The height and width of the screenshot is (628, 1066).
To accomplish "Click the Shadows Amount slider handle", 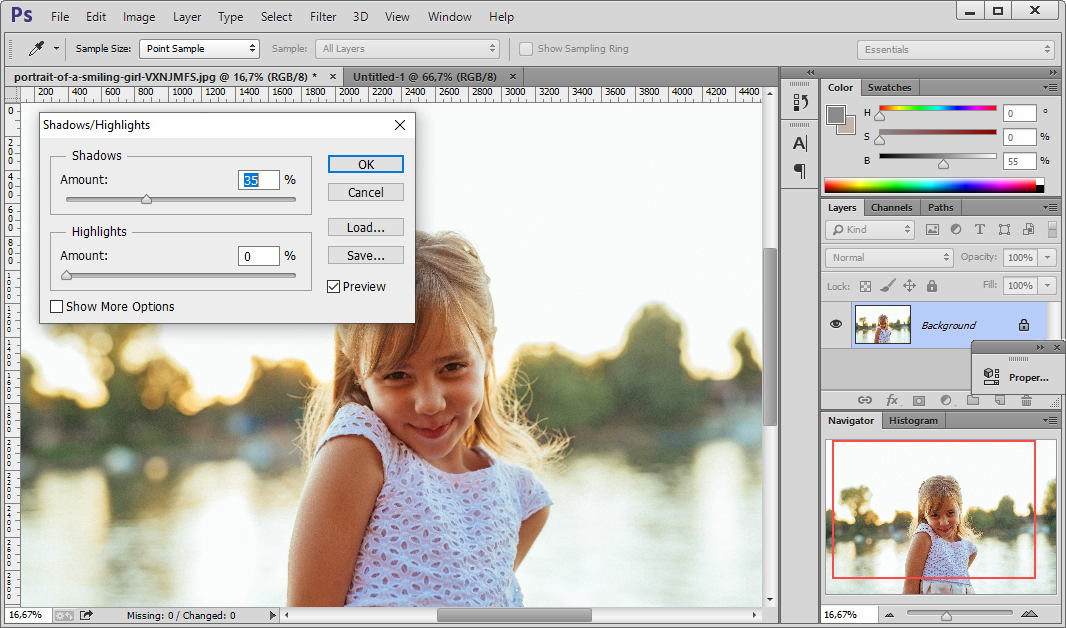I will [x=146, y=199].
